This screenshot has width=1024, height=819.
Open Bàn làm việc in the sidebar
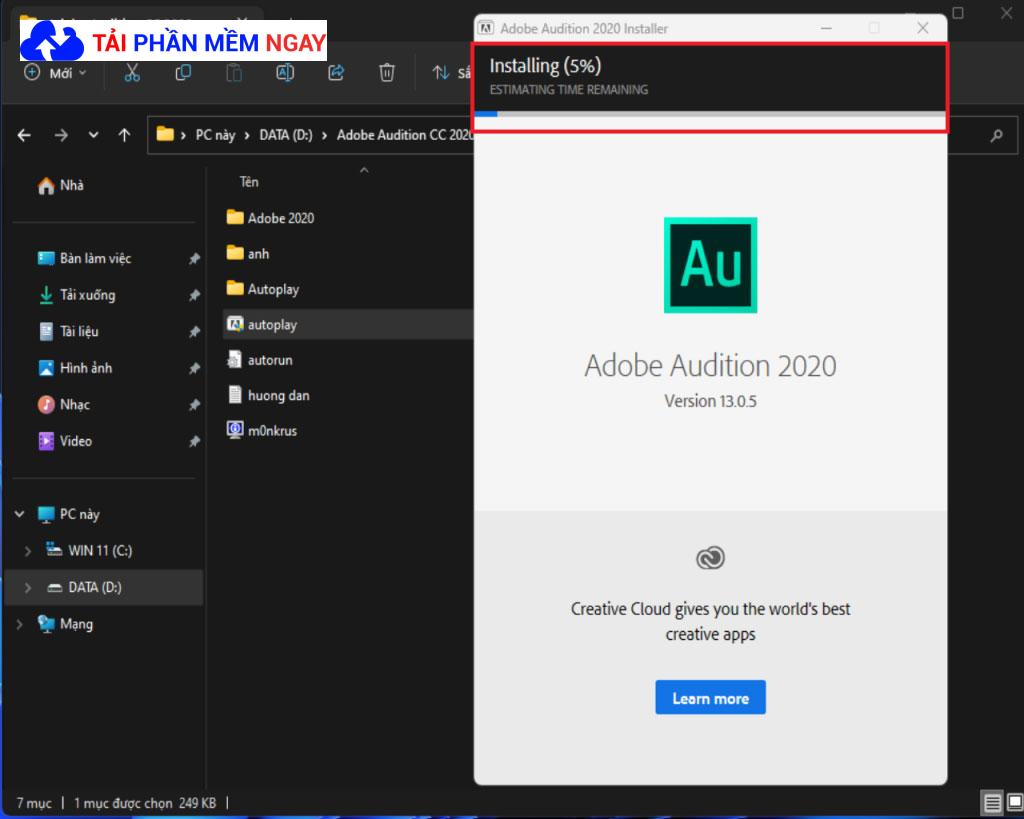click(95, 259)
